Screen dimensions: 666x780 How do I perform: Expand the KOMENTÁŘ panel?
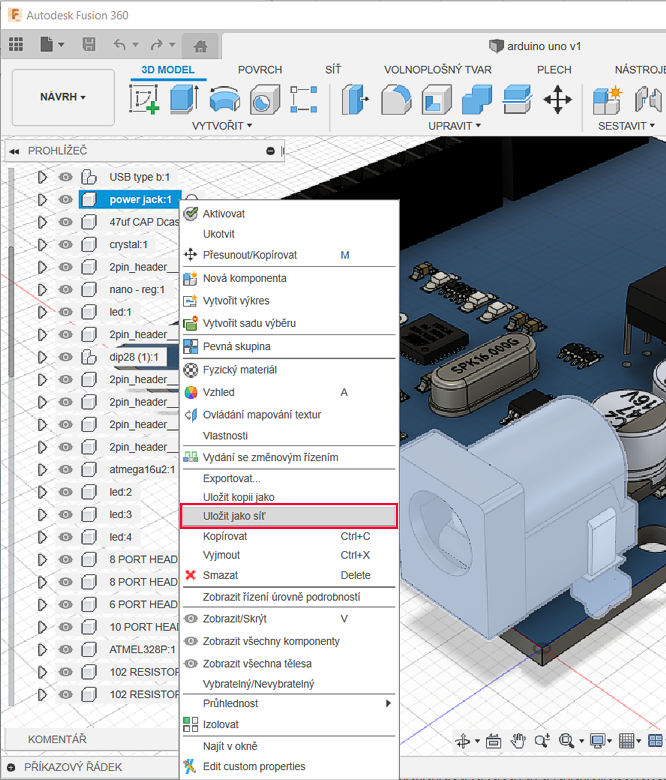[57, 740]
